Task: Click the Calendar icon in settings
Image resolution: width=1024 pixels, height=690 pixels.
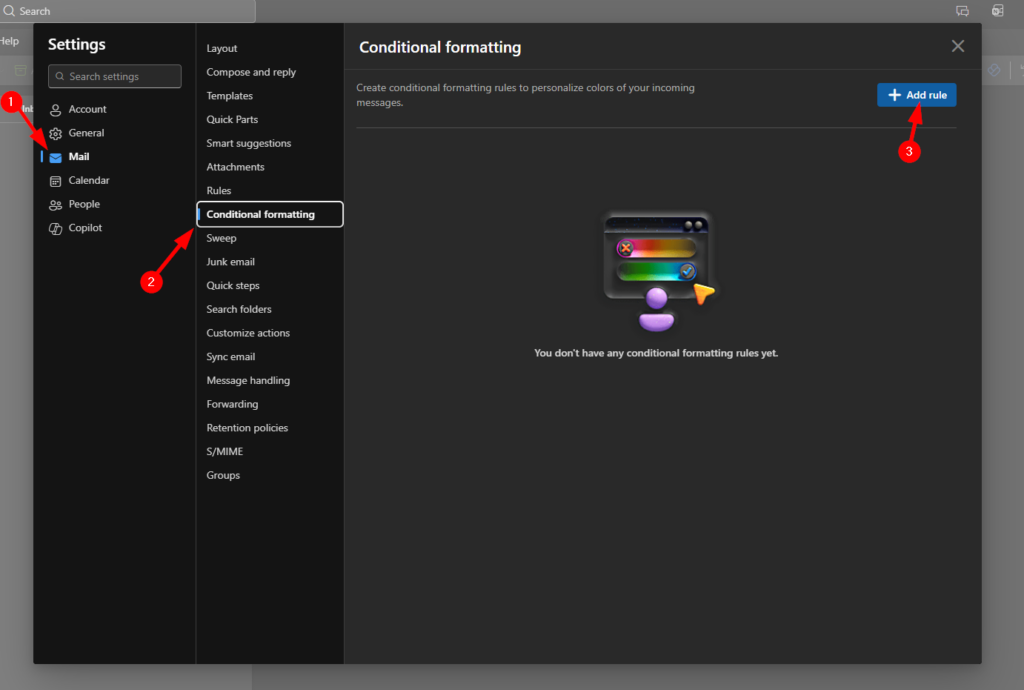Action: click(56, 181)
